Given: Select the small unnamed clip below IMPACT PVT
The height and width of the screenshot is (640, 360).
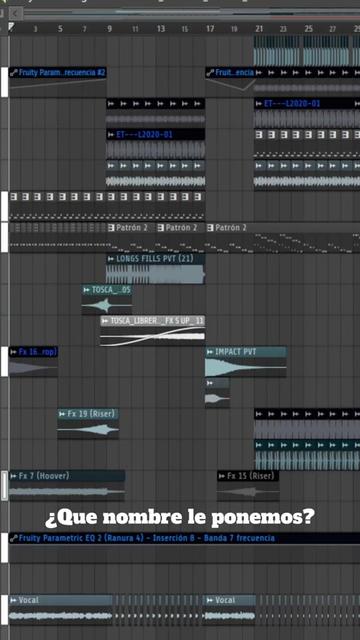Looking at the screenshot, I should [x=217, y=393].
